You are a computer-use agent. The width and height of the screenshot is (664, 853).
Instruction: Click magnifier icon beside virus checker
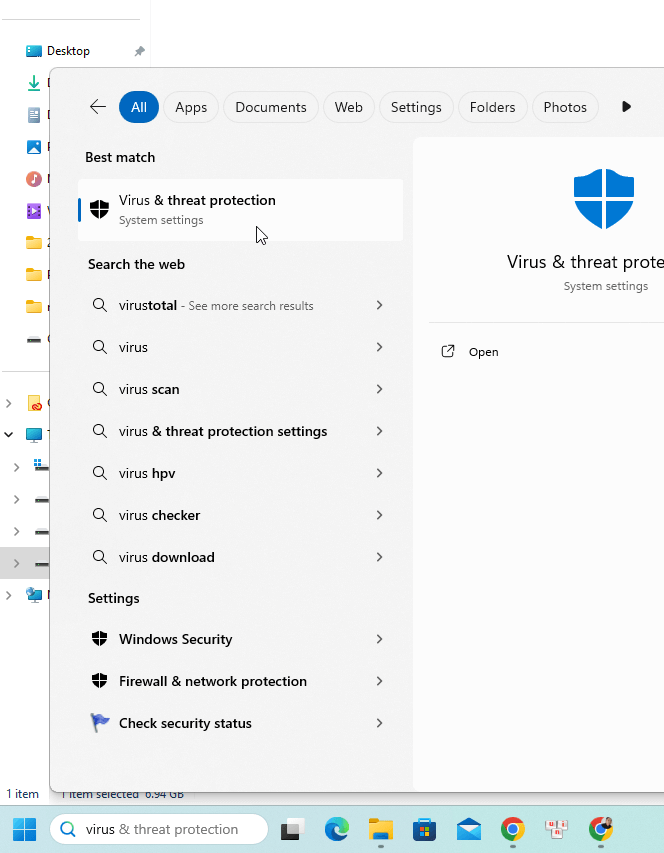coord(100,515)
